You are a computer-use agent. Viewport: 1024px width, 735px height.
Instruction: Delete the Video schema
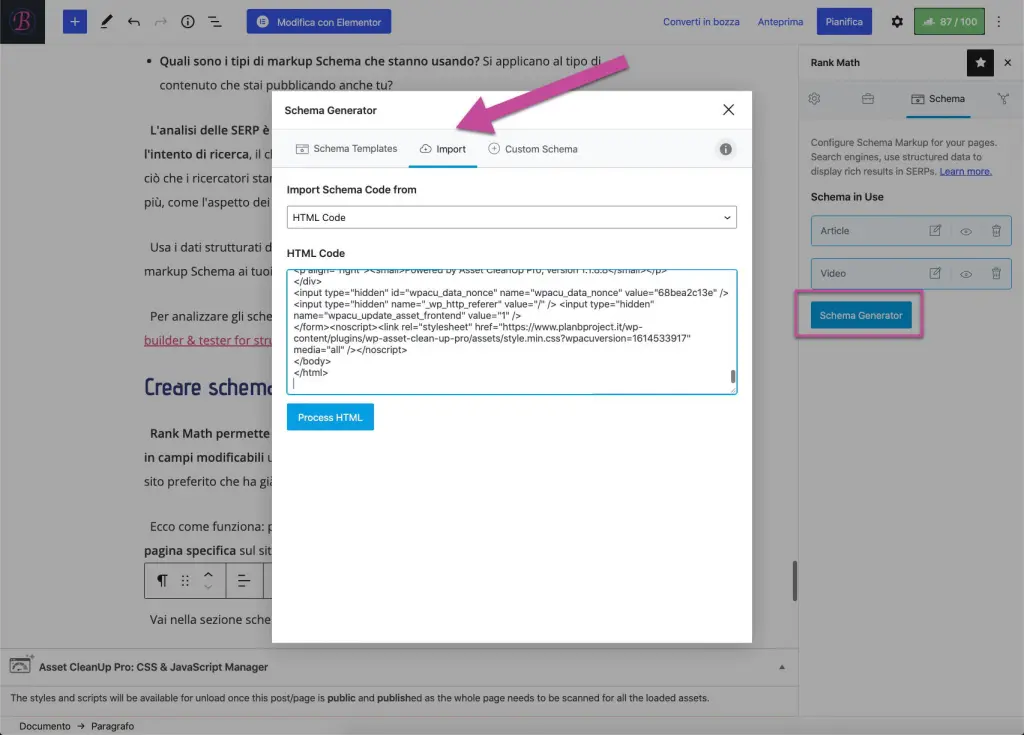996,273
